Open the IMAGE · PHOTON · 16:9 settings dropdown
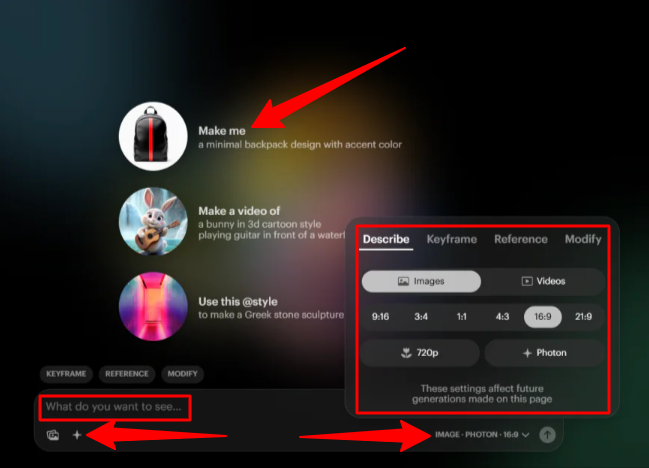Viewport: 649px width, 468px height. coord(482,435)
